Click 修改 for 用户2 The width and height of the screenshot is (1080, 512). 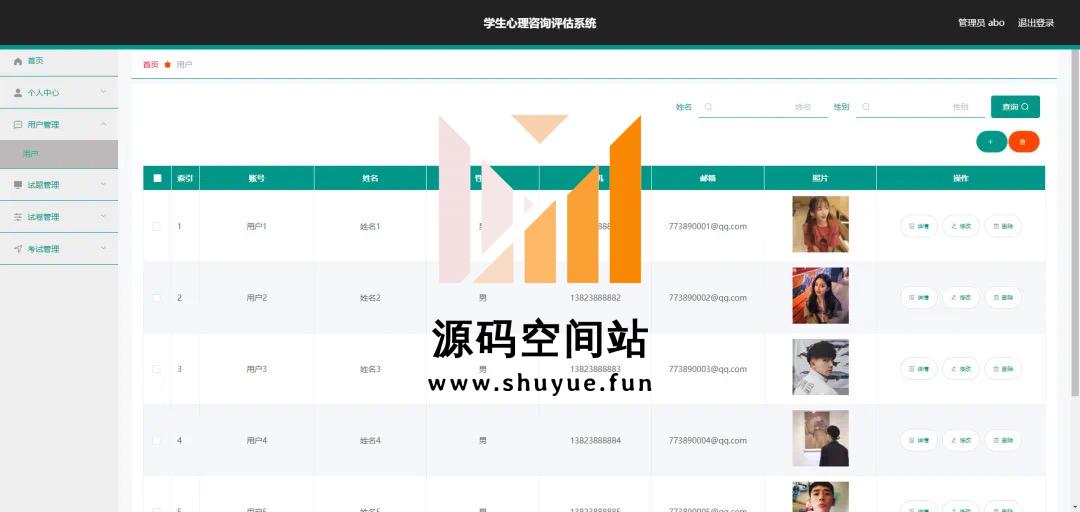961,298
